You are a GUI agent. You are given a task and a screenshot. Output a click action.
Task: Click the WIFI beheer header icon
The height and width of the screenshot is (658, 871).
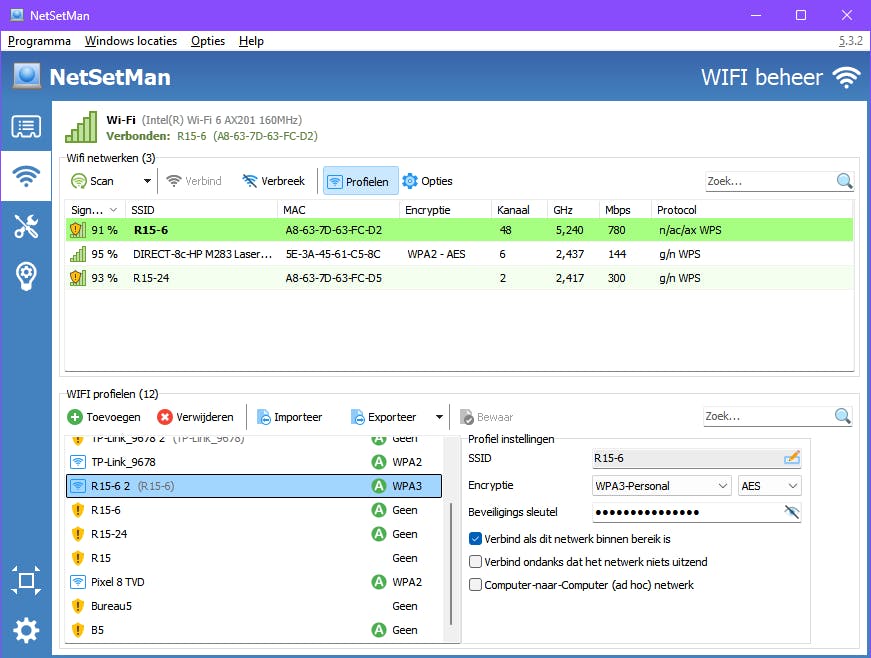[846, 77]
